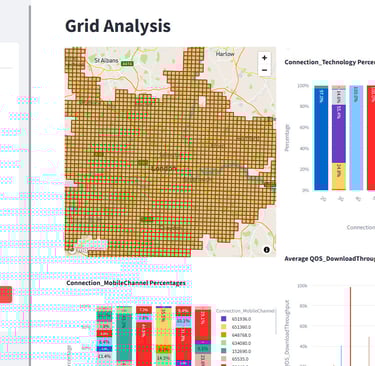
Task: Open the map attribution info icon
Action: (267, 249)
